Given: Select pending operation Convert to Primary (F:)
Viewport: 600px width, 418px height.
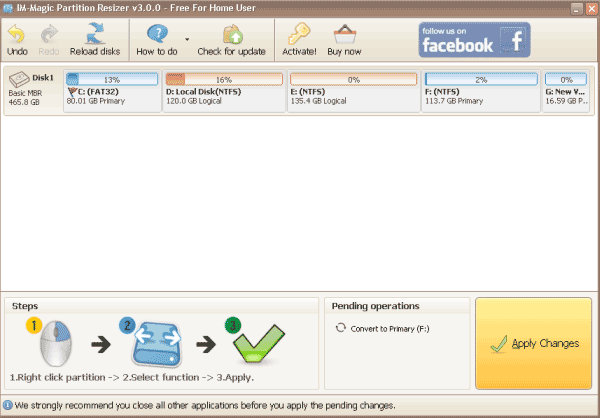Looking at the screenshot, I should click(390, 329).
